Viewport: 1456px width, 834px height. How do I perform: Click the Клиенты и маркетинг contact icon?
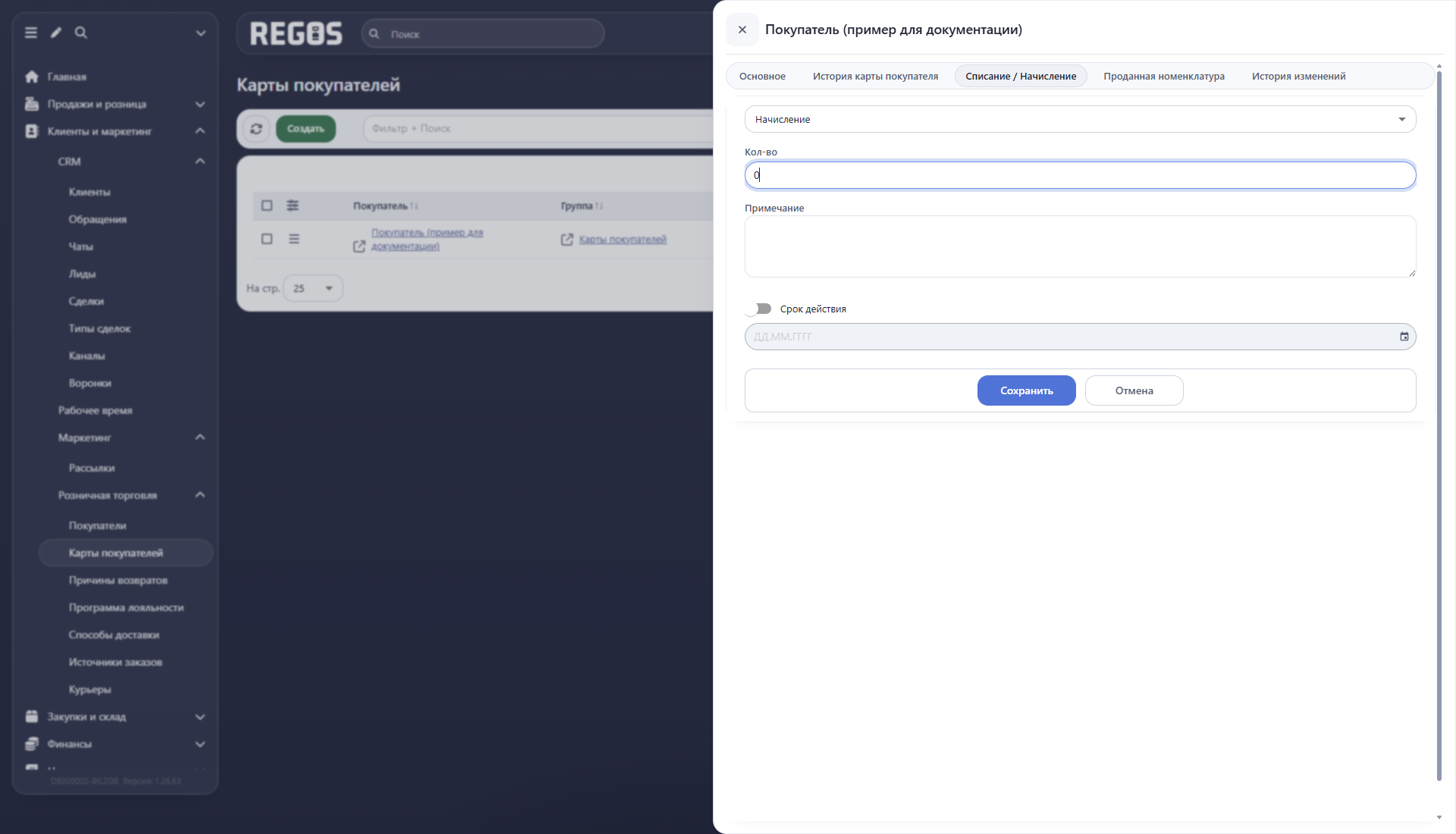32,131
